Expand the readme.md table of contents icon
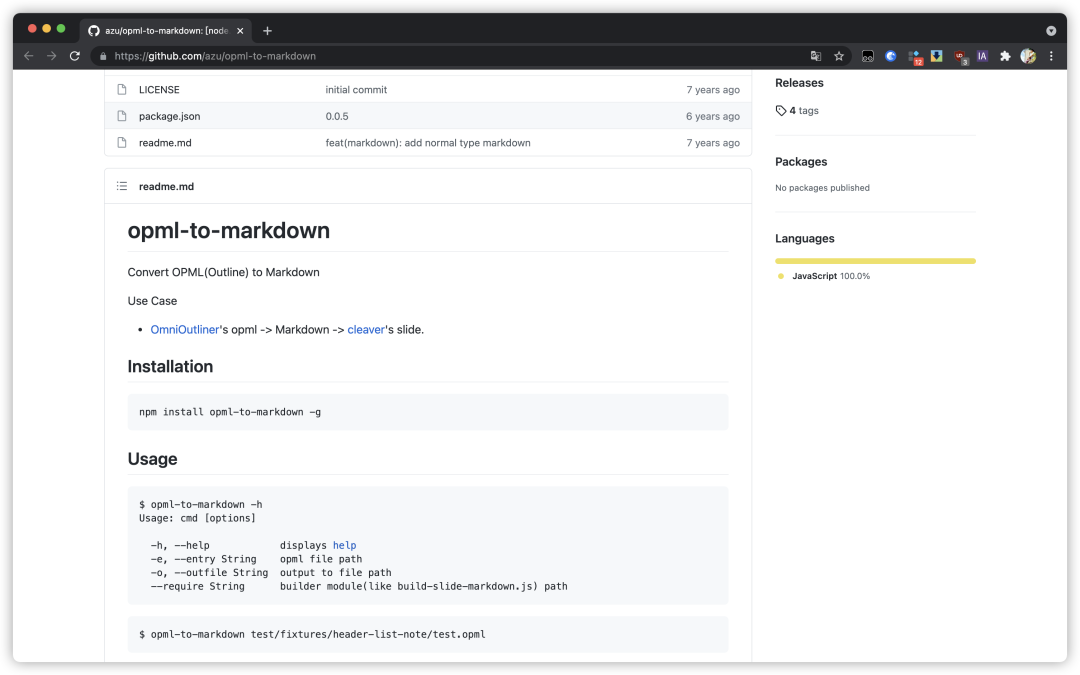1080x675 pixels. 121,186
